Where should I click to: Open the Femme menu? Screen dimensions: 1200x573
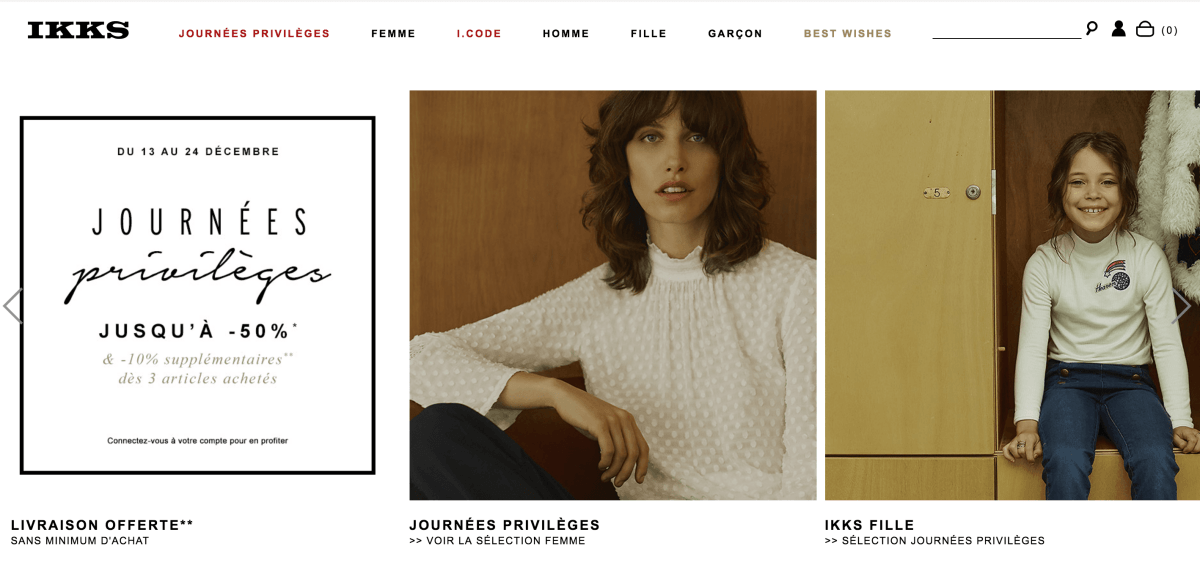(393, 33)
